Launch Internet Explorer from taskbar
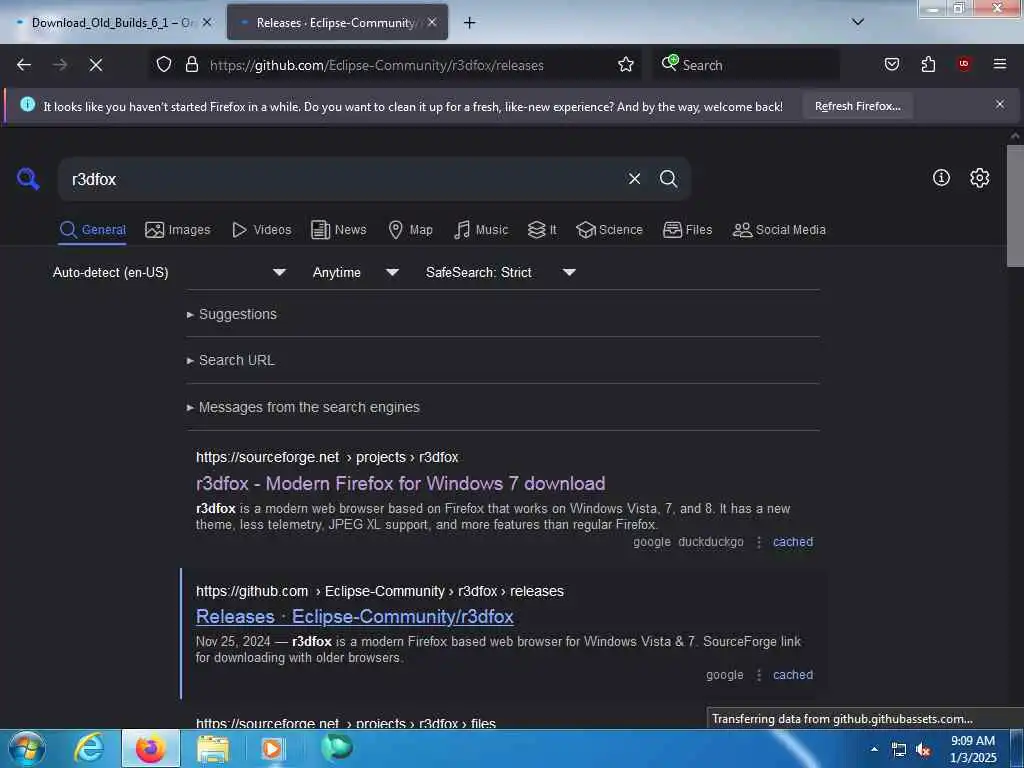 [89, 748]
